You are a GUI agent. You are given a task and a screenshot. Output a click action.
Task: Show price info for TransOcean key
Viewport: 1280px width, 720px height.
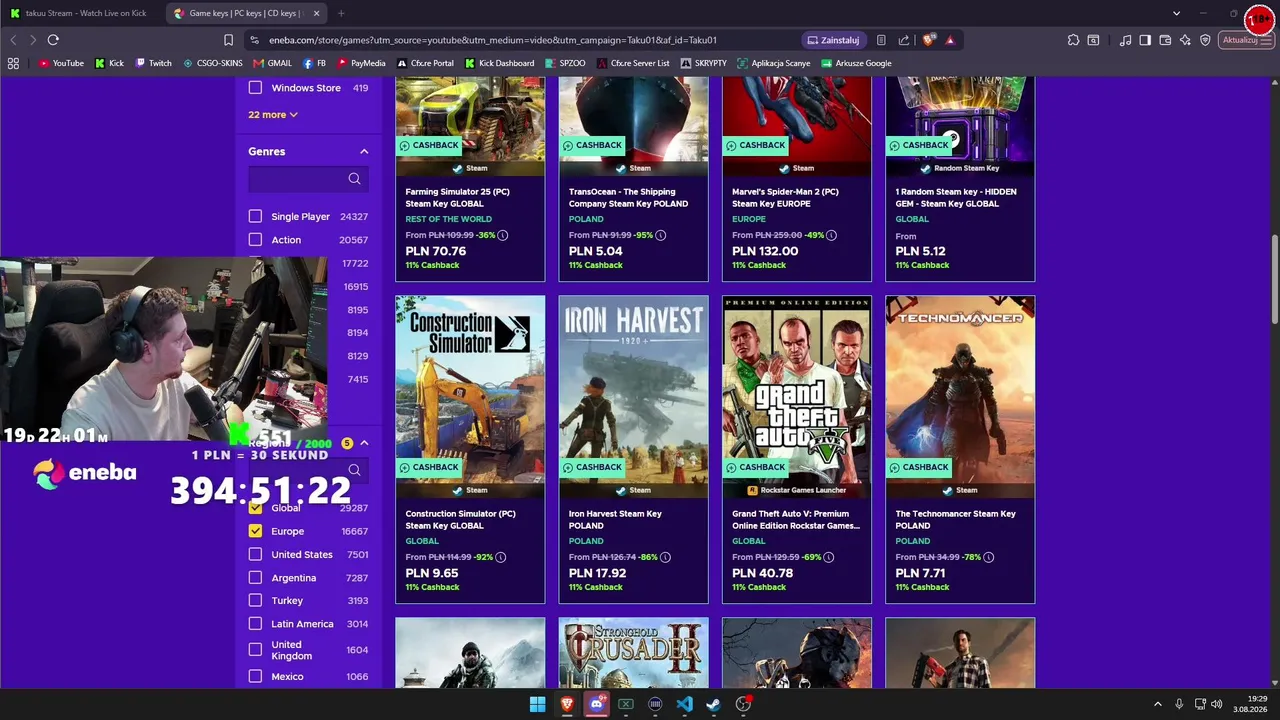660,235
